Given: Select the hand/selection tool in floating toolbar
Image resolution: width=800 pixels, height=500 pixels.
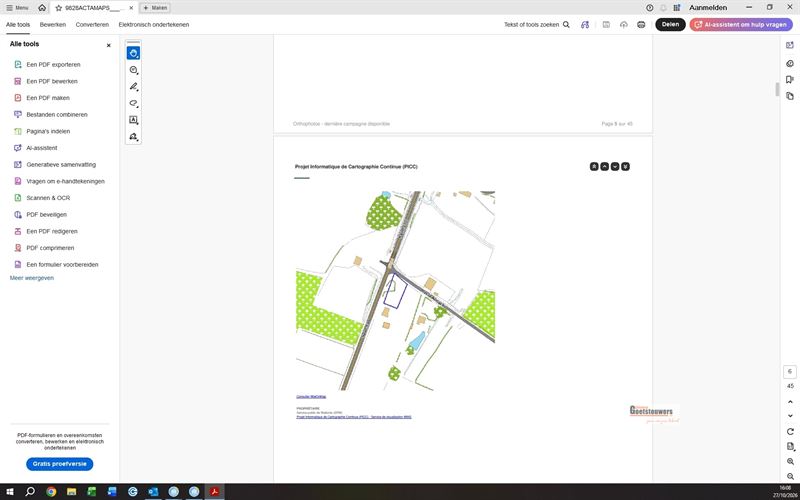Looking at the screenshot, I should point(133,53).
